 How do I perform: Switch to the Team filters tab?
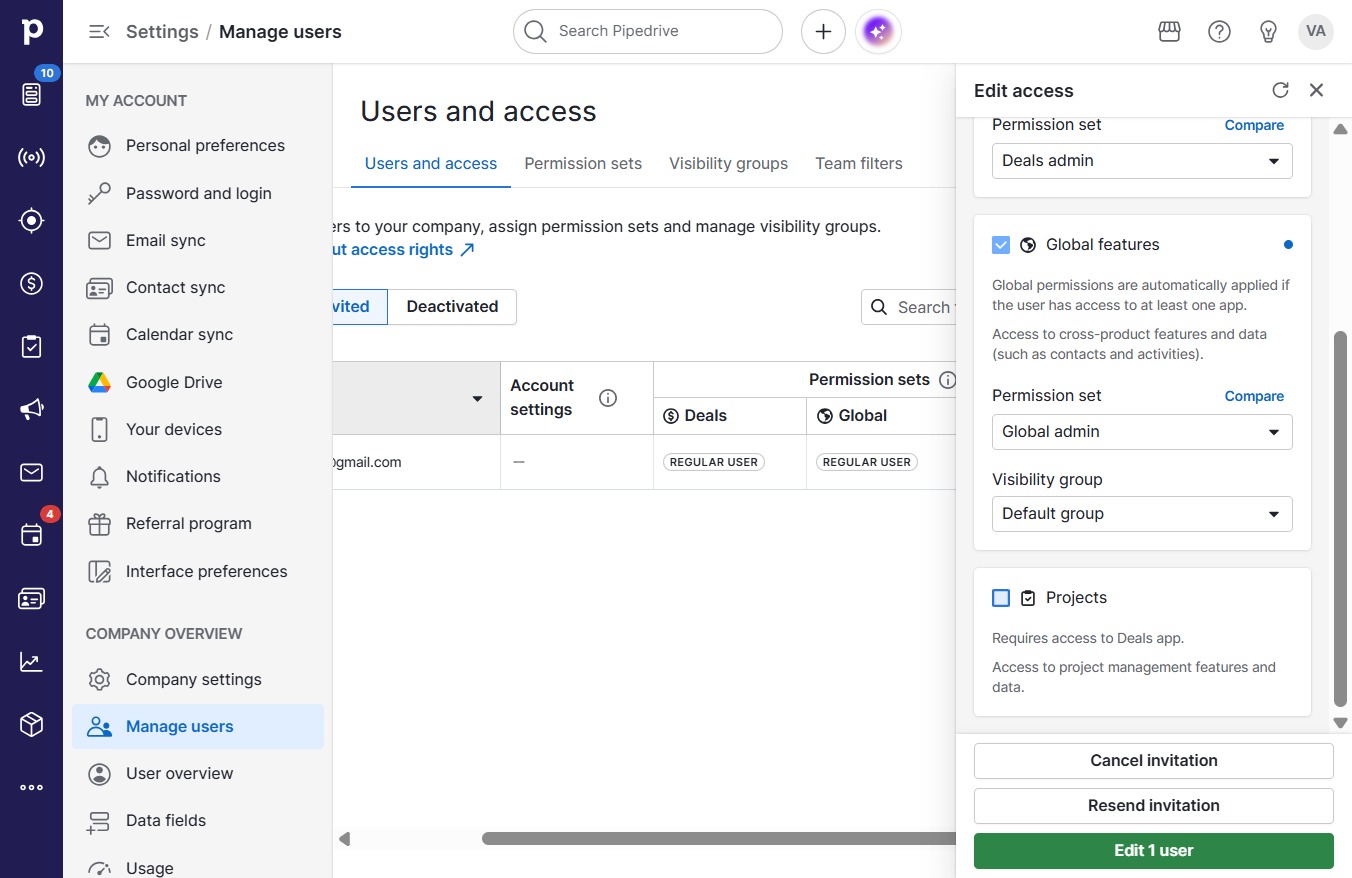[x=859, y=164]
